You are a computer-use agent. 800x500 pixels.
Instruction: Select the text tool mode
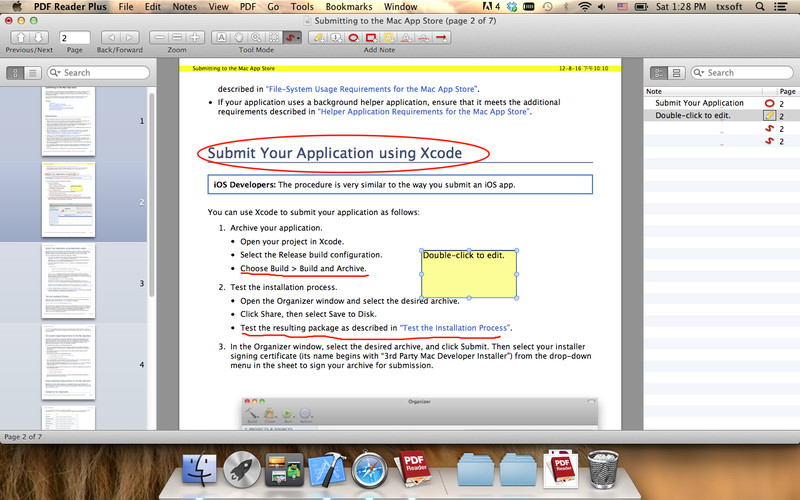coord(221,37)
